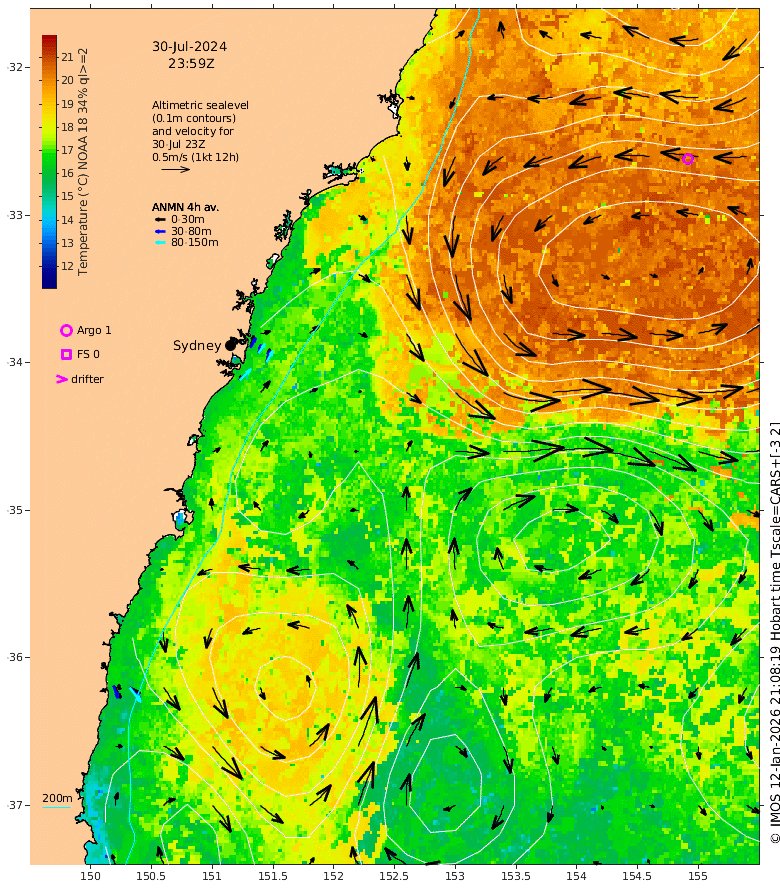Click the 153 longitude axis label

click(455, 876)
